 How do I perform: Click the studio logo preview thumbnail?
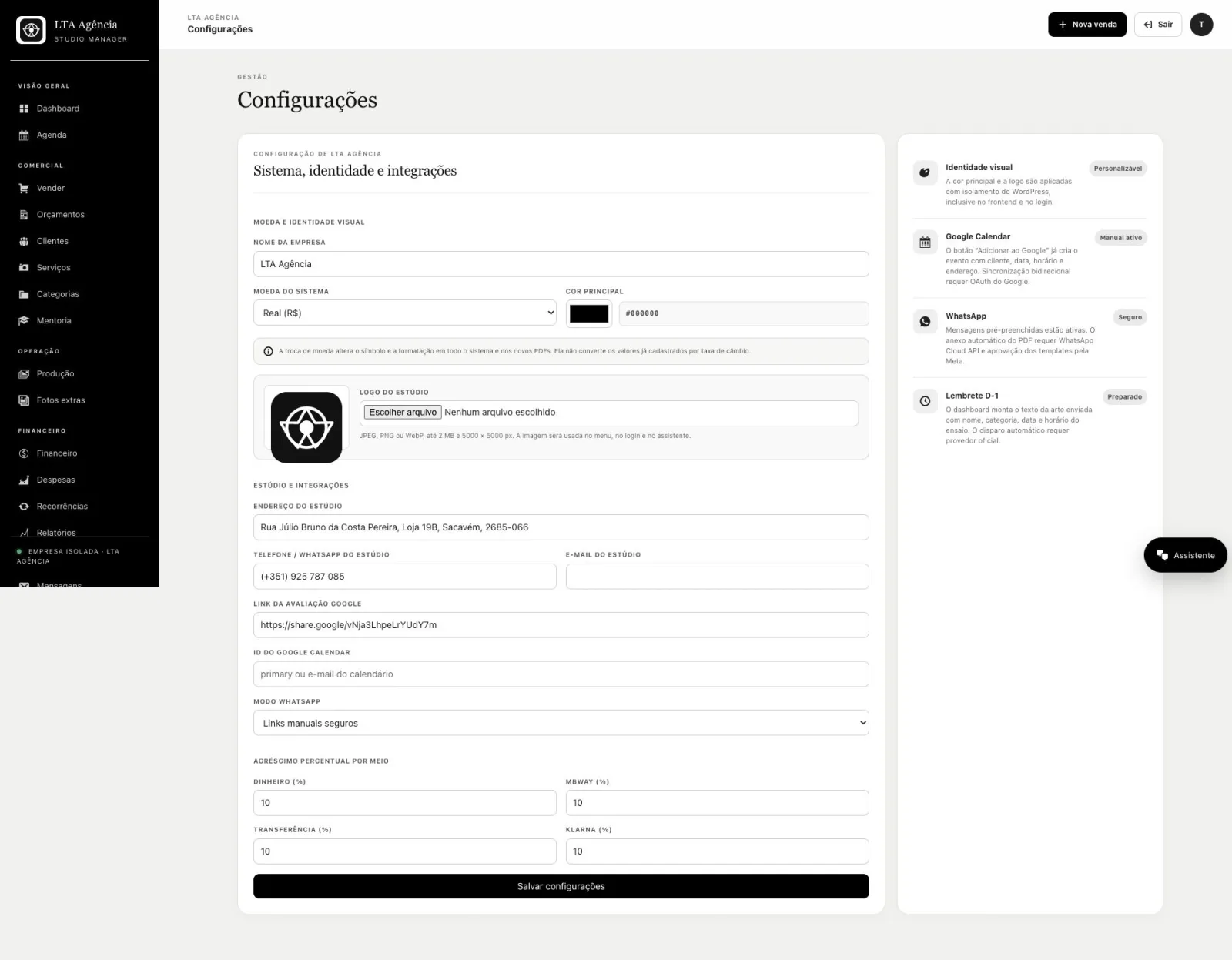[x=306, y=427]
